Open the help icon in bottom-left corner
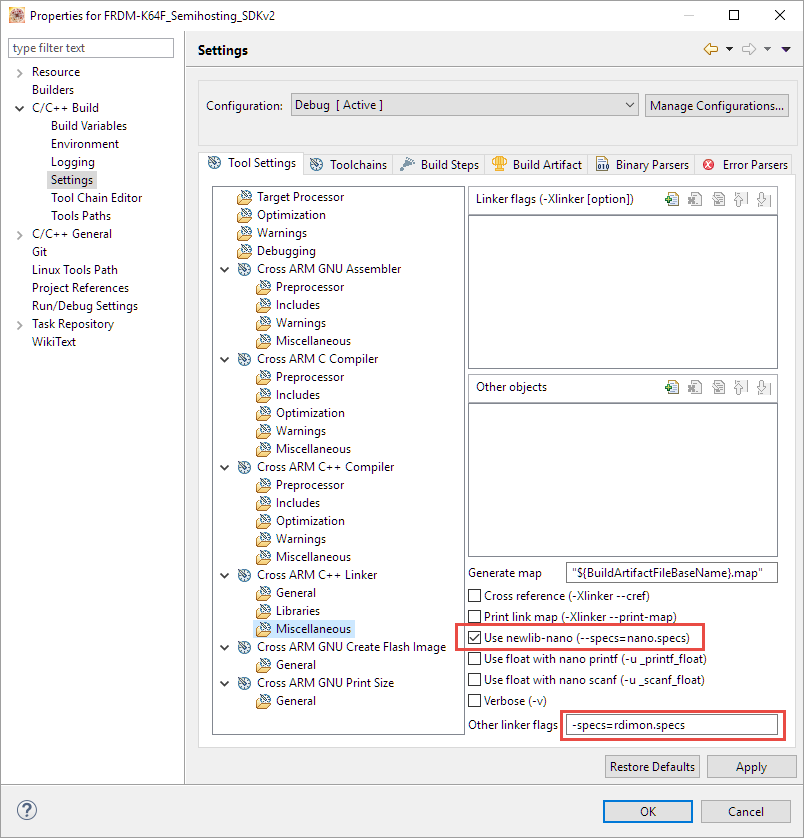Viewport: 804px width, 838px height. pyautogui.click(x=26, y=811)
